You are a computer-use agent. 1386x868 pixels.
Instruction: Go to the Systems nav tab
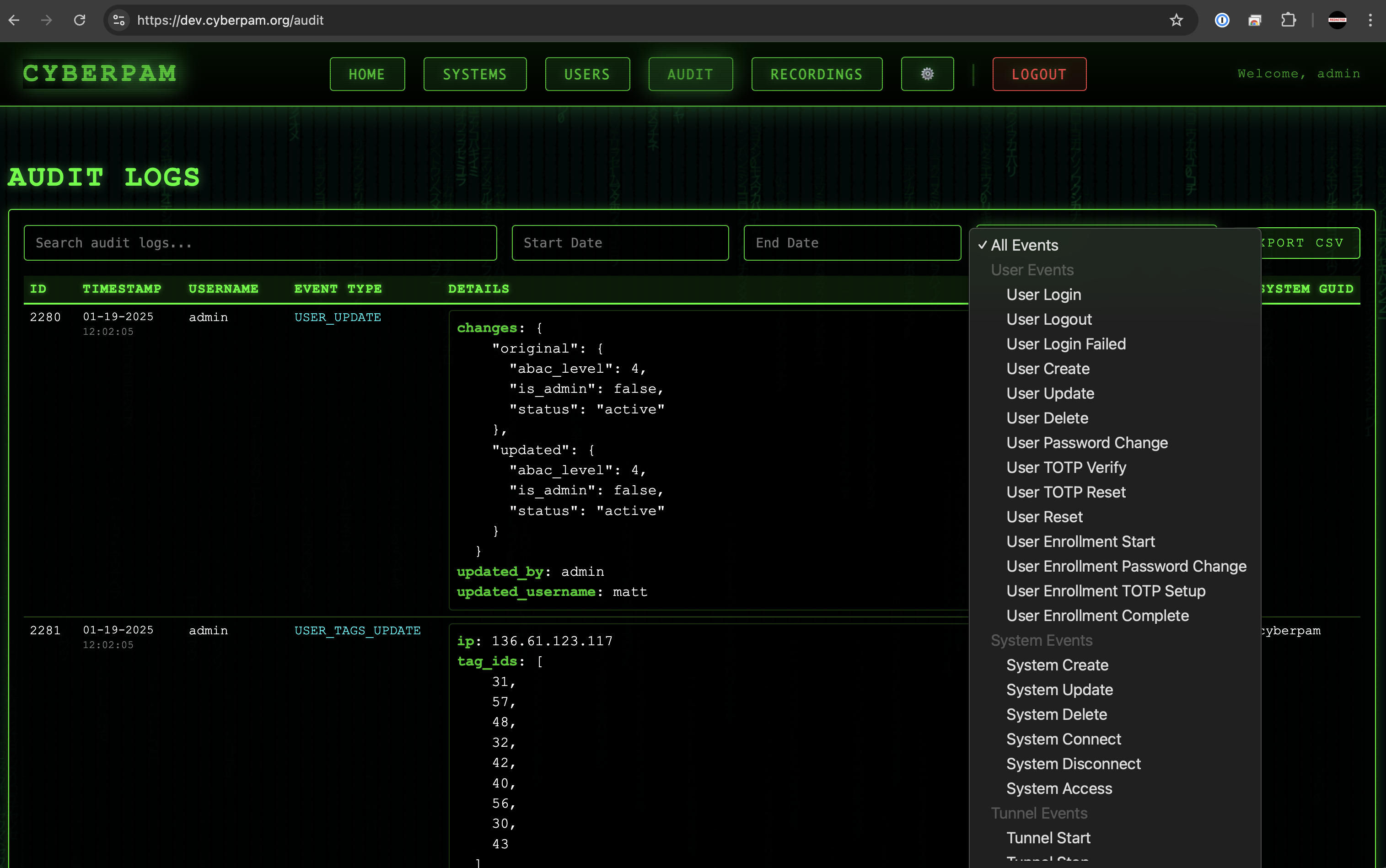tap(474, 74)
